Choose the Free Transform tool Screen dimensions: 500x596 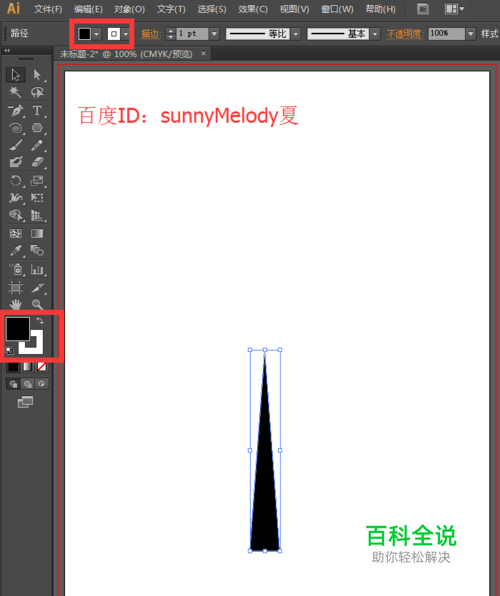tap(37, 198)
